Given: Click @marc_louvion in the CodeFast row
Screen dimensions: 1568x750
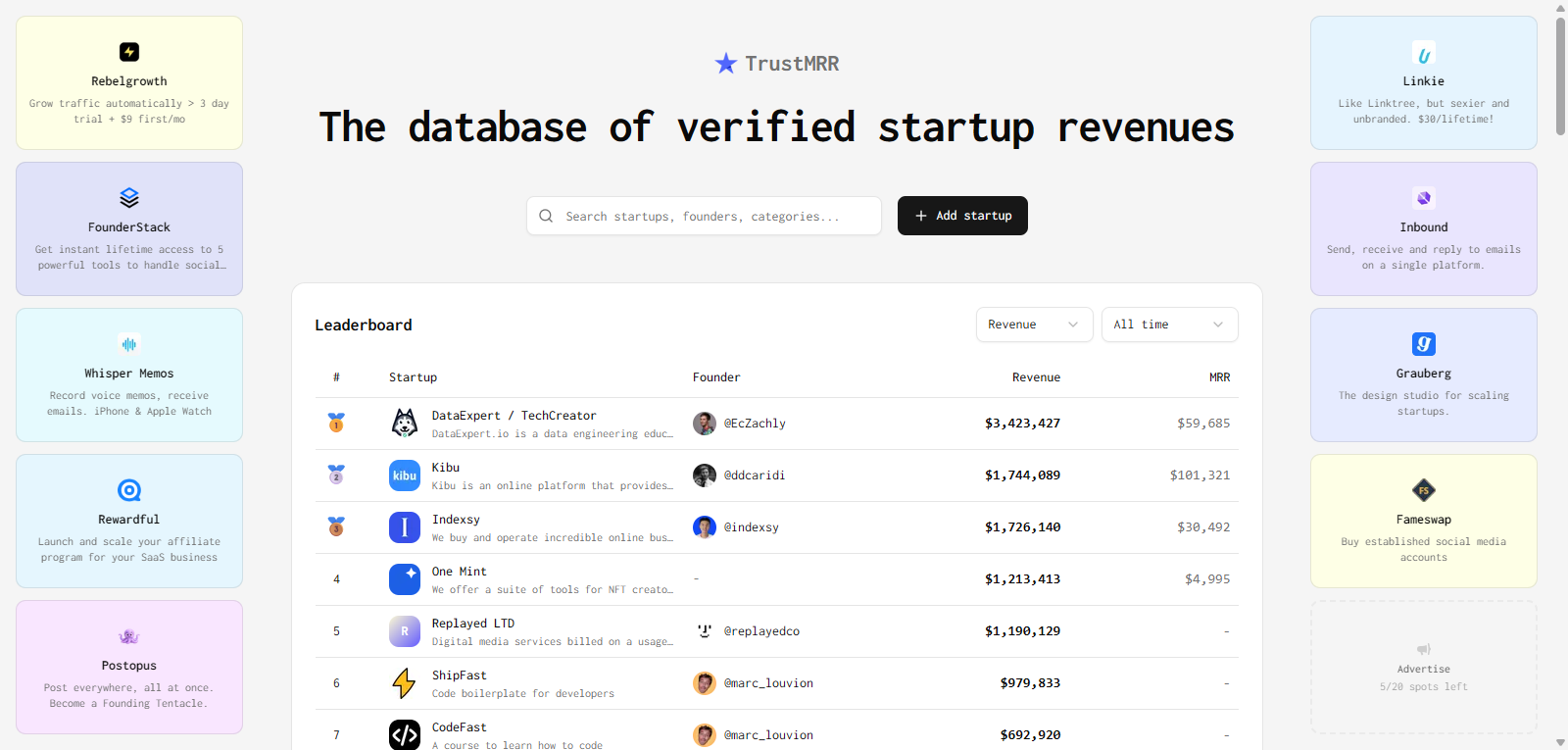Looking at the screenshot, I should (x=768, y=735).
